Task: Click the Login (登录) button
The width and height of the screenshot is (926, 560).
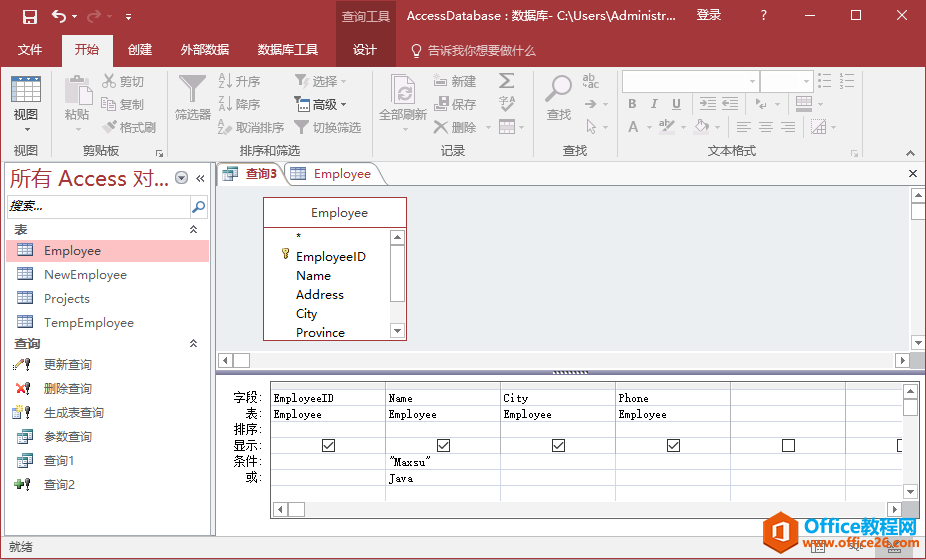Action: 709,16
